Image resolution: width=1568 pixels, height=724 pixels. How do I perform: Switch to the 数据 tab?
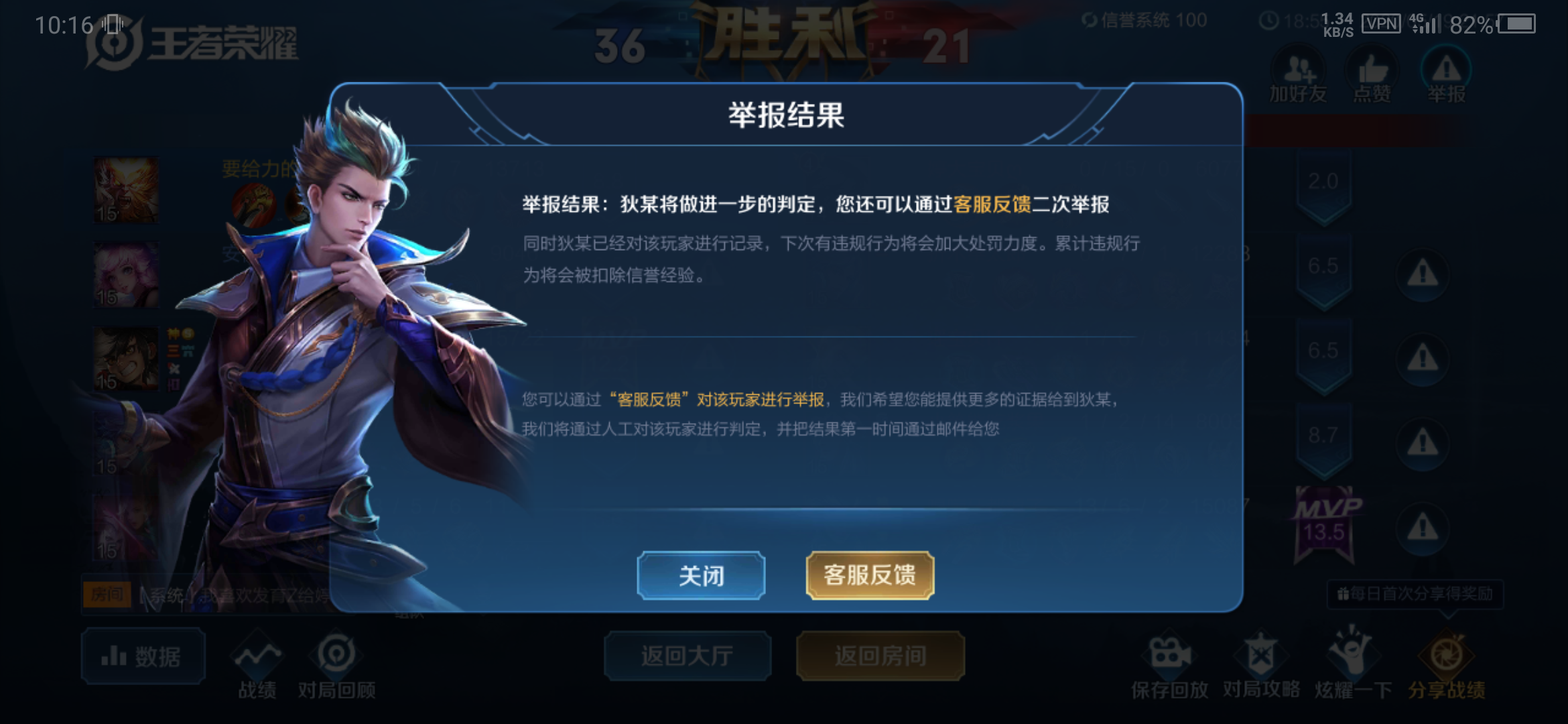(x=143, y=656)
